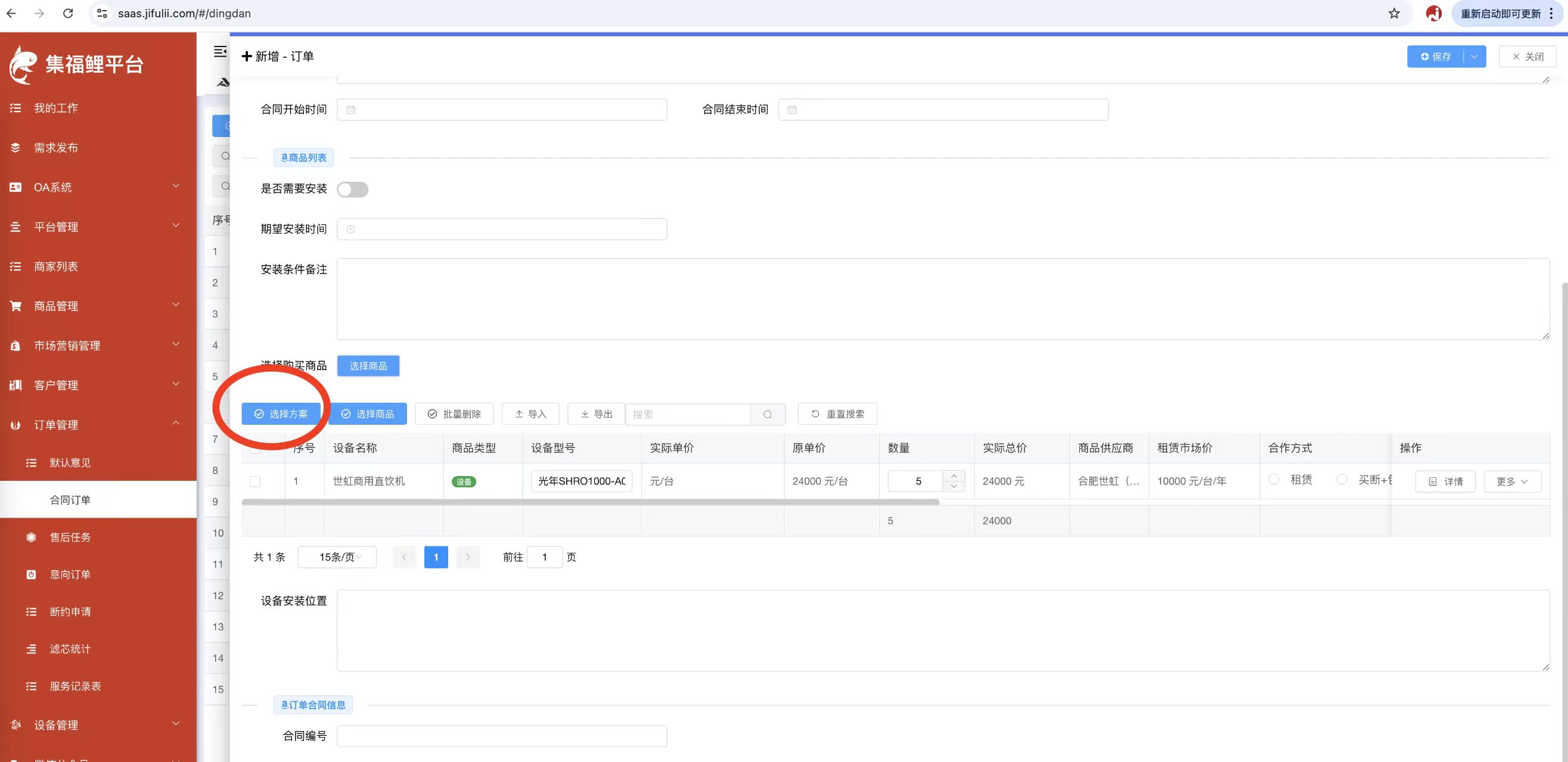Click the 意向订单 clock icon
This screenshot has height=762, width=1568.
(31, 574)
